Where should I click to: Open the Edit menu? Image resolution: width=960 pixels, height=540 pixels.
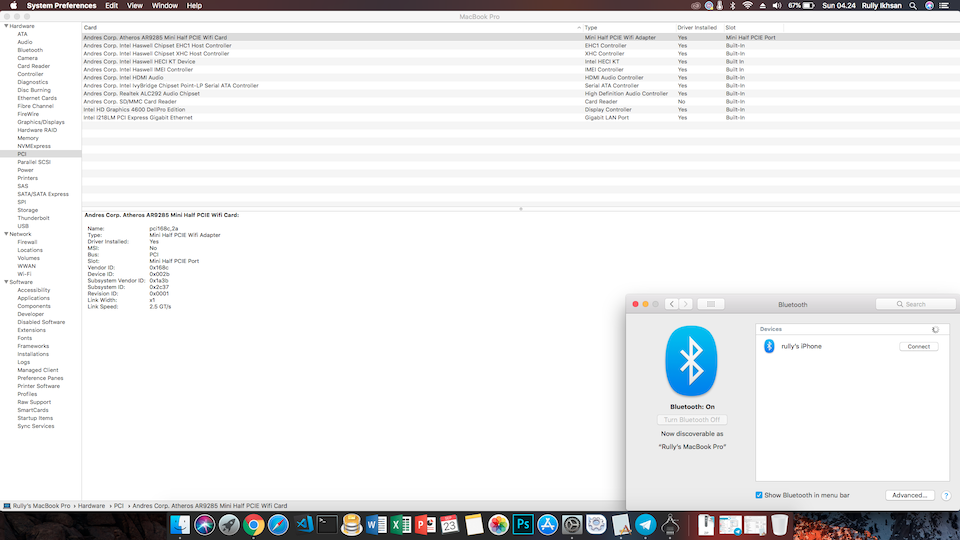point(111,6)
